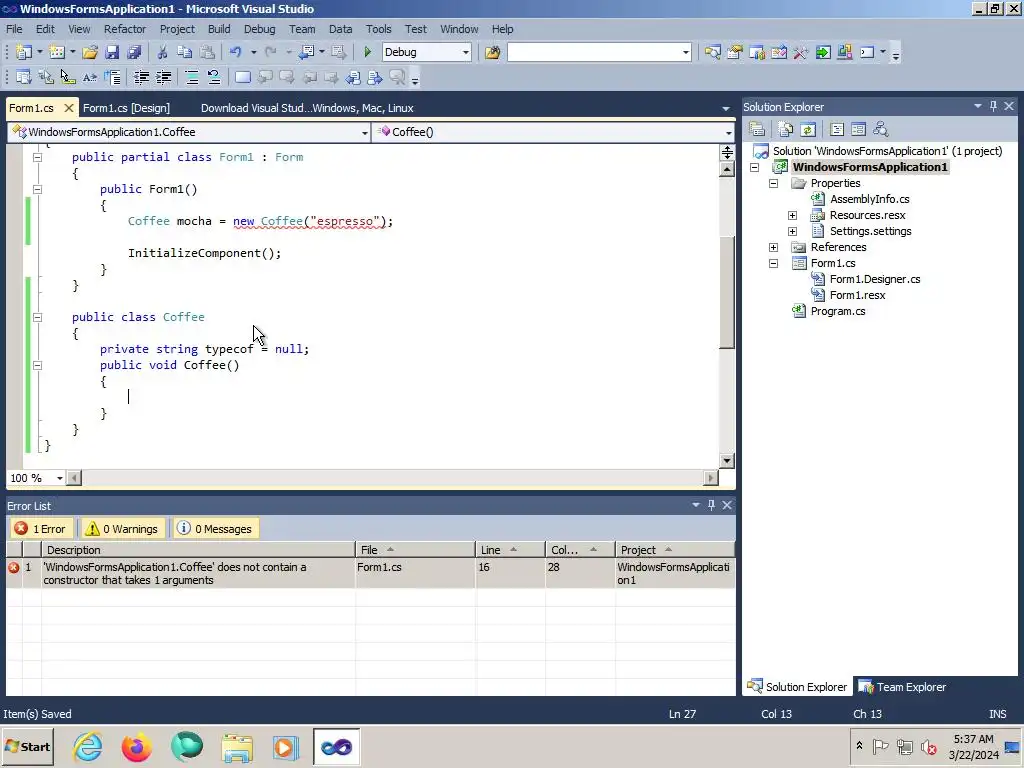Click the Windows Start button
Viewport: 1024px width, 768px height.
pyautogui.click(x=27, y=746)
